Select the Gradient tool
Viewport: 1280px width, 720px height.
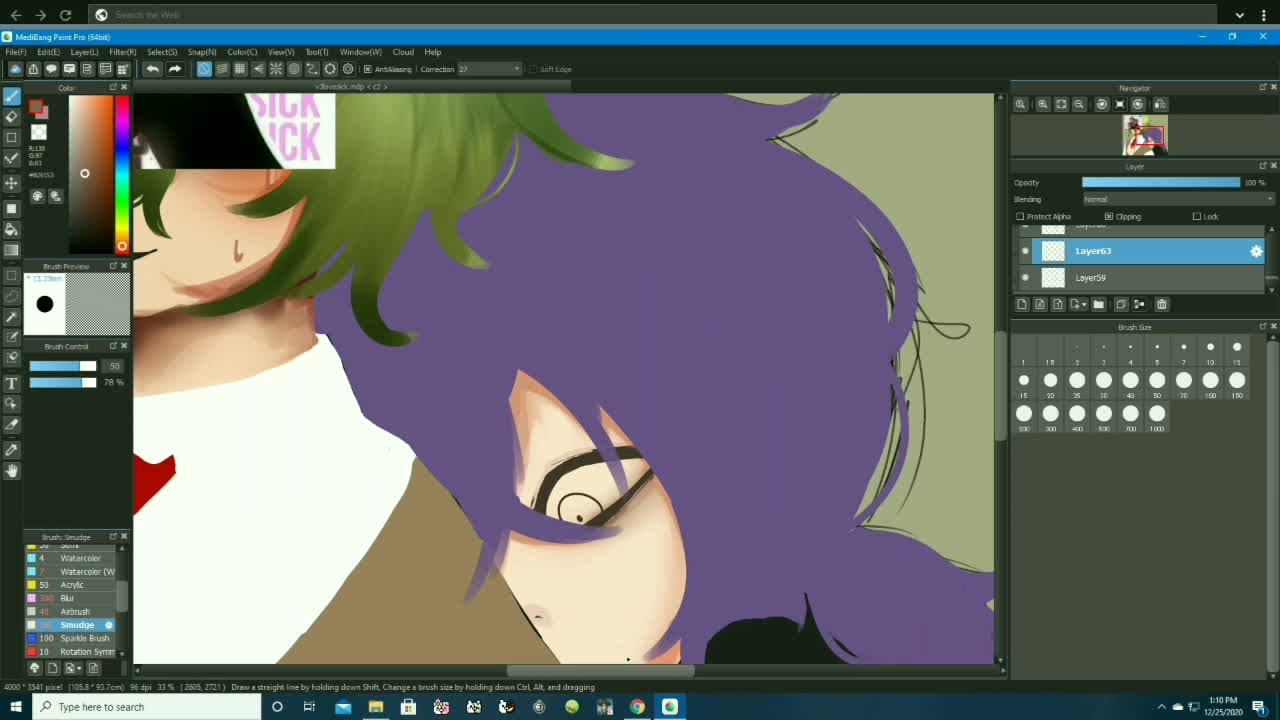[12, 250]
